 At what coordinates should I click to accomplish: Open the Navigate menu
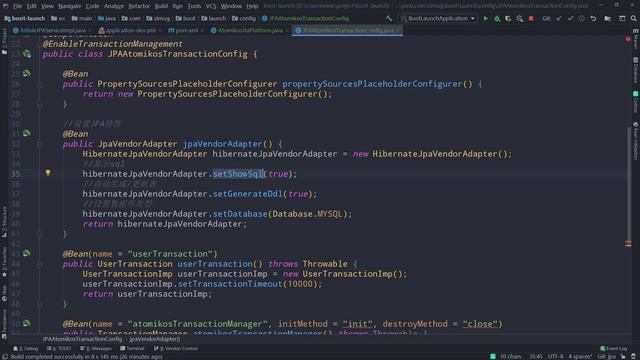[69, 6]
